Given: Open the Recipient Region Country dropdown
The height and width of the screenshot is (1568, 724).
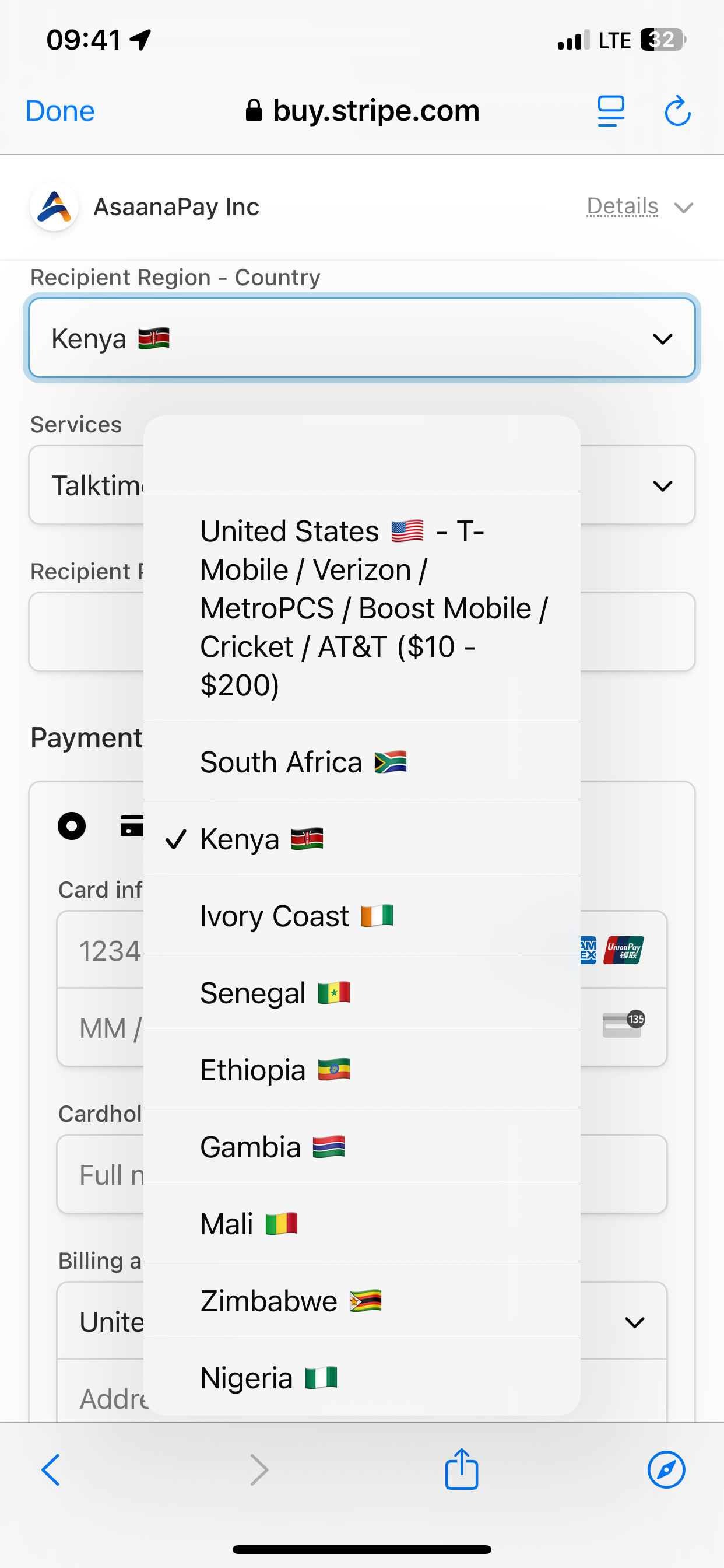Looking at the screenshot, I should tap(362, 338).
